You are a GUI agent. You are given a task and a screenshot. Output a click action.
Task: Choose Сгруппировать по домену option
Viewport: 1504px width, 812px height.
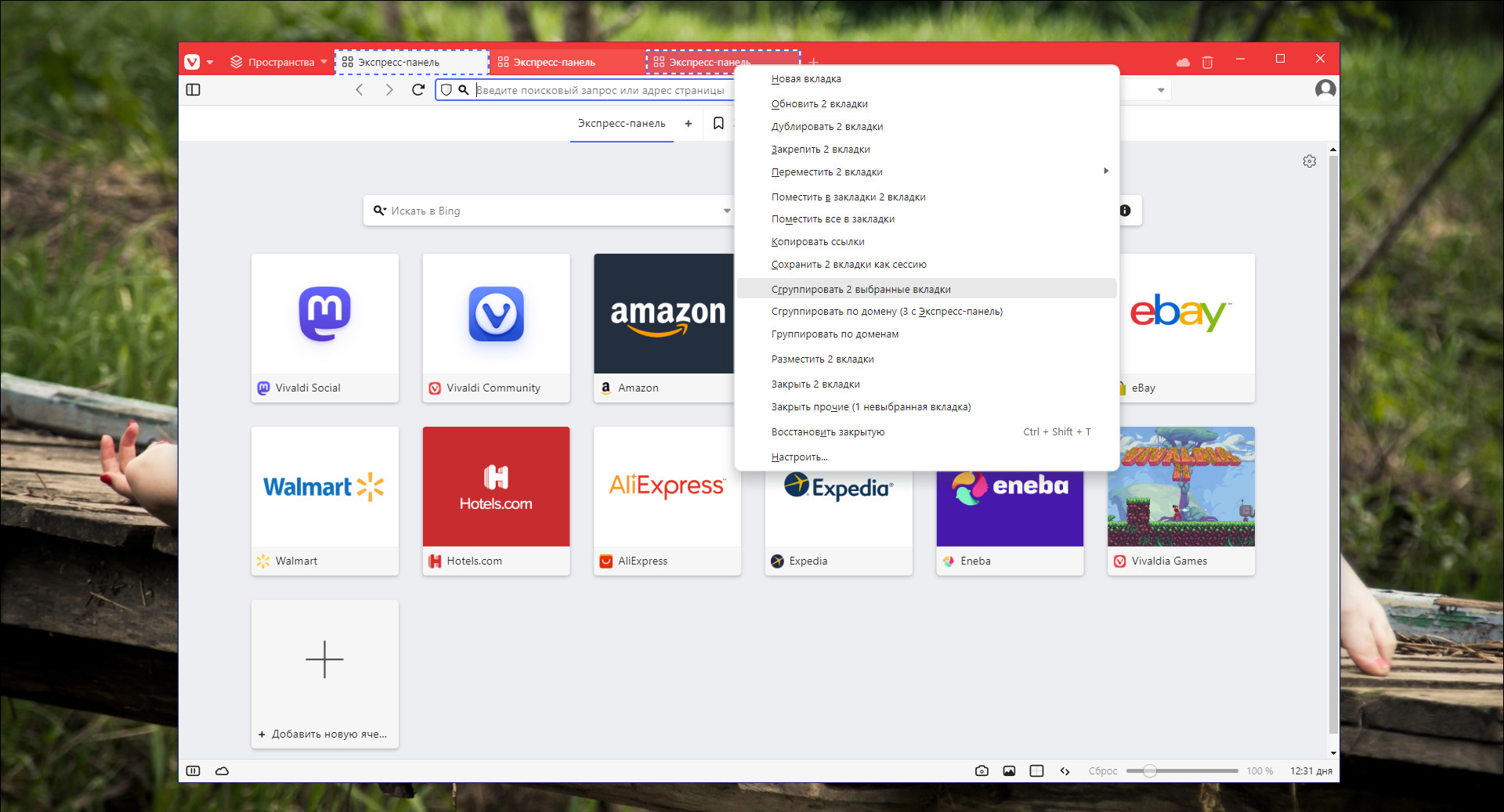[927, 312]
